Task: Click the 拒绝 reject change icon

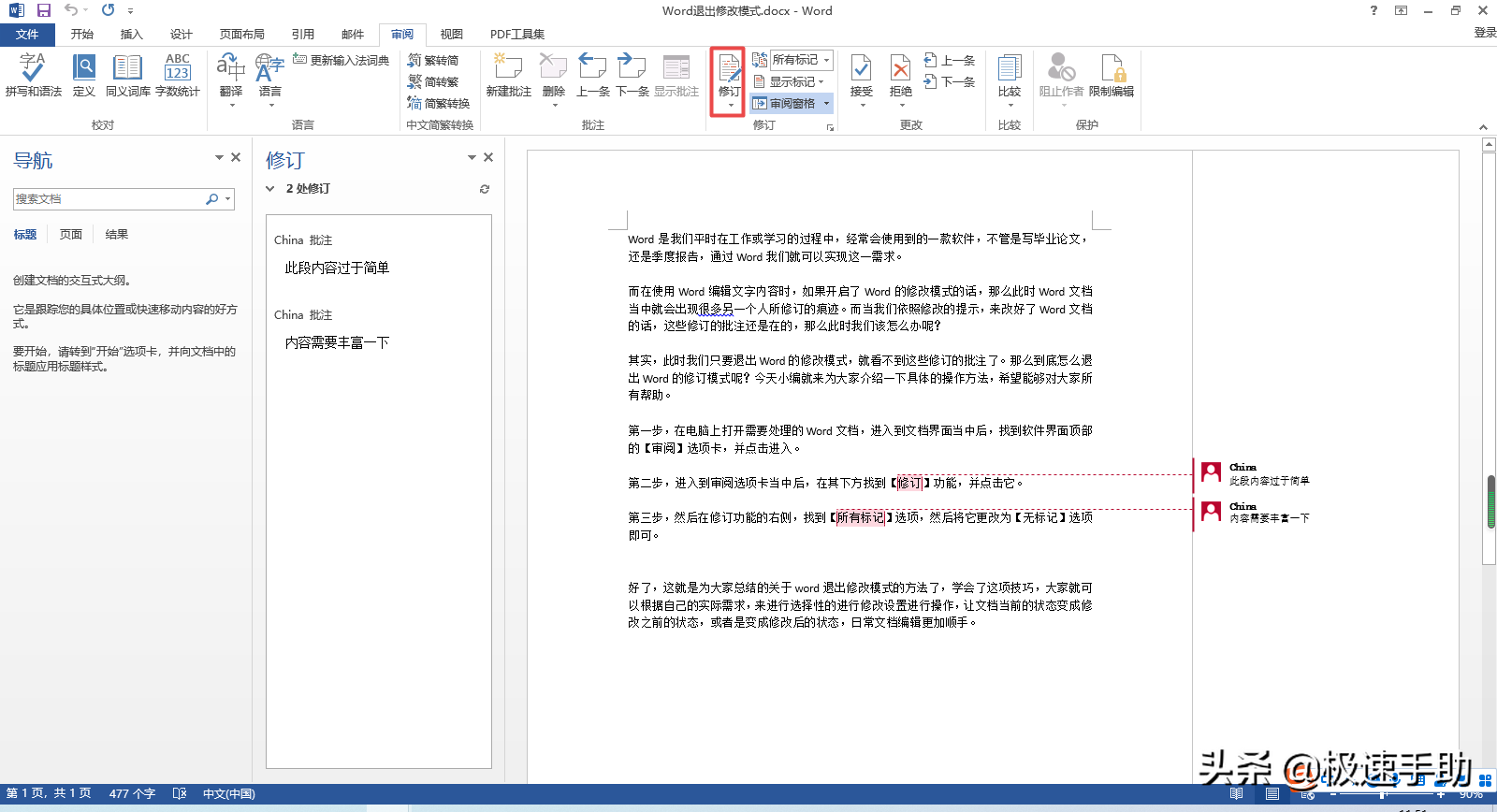Action: click(x=900, y=75)
